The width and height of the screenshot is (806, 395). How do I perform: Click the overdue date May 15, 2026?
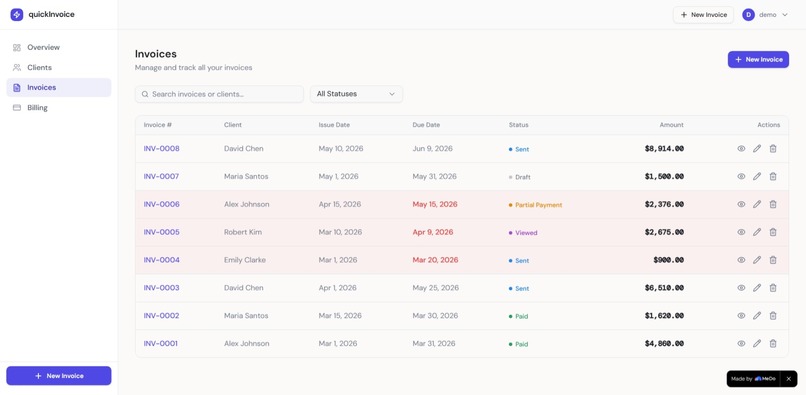[435, 204]
